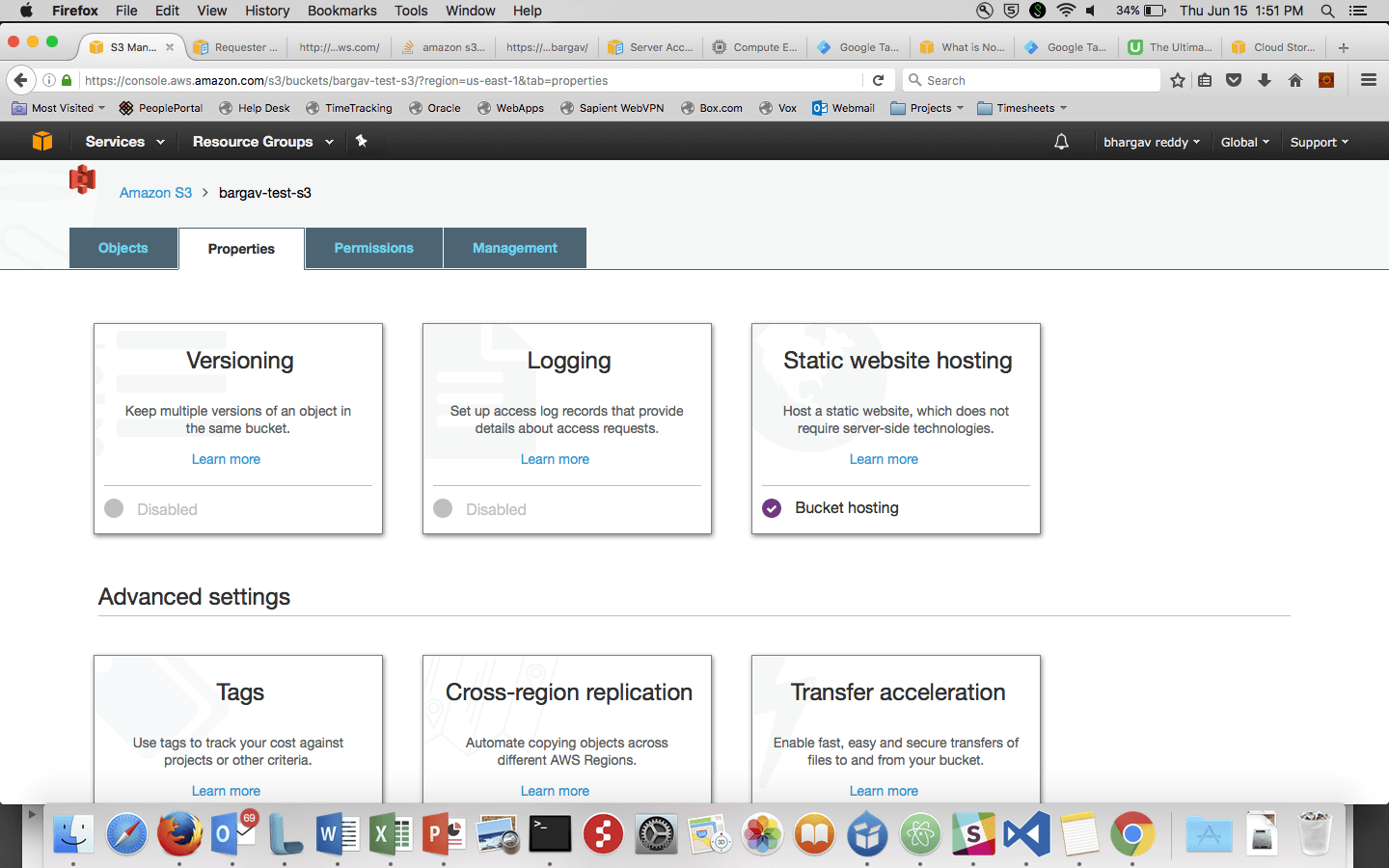
Task: Reload the page with the refresh icon
Action: [879, 80]
